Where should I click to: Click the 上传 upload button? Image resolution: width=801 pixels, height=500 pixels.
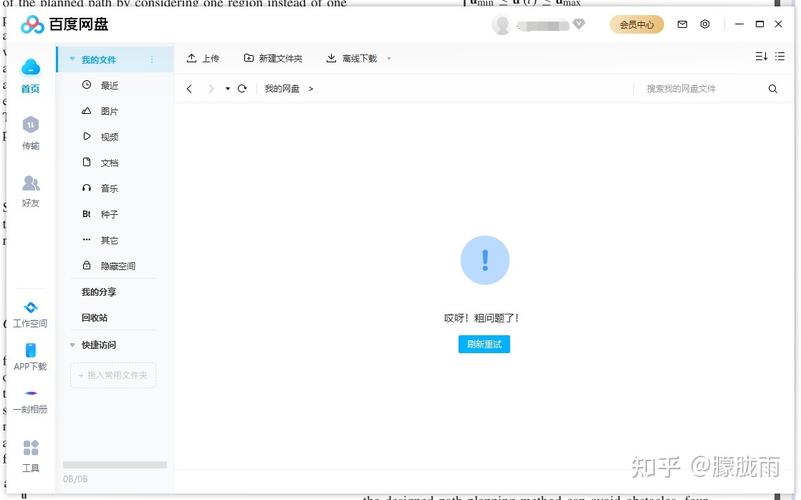pyautogui.click(x=203, y=58)
